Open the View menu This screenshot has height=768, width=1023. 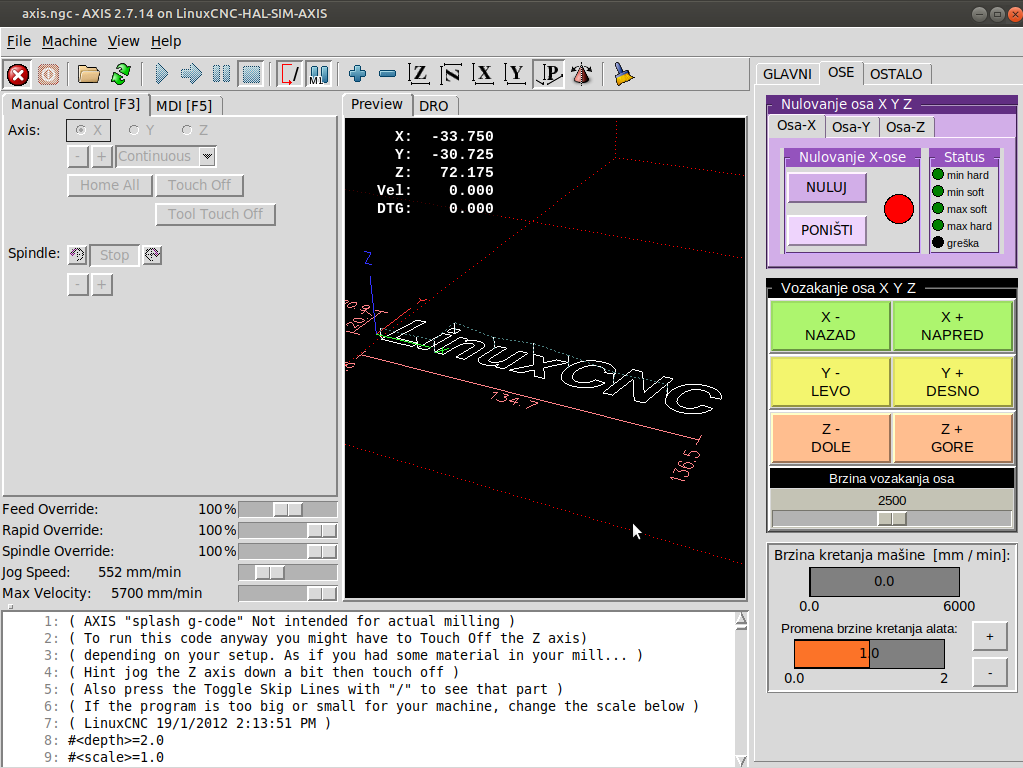pyautogui.click(x=123, y=41)
